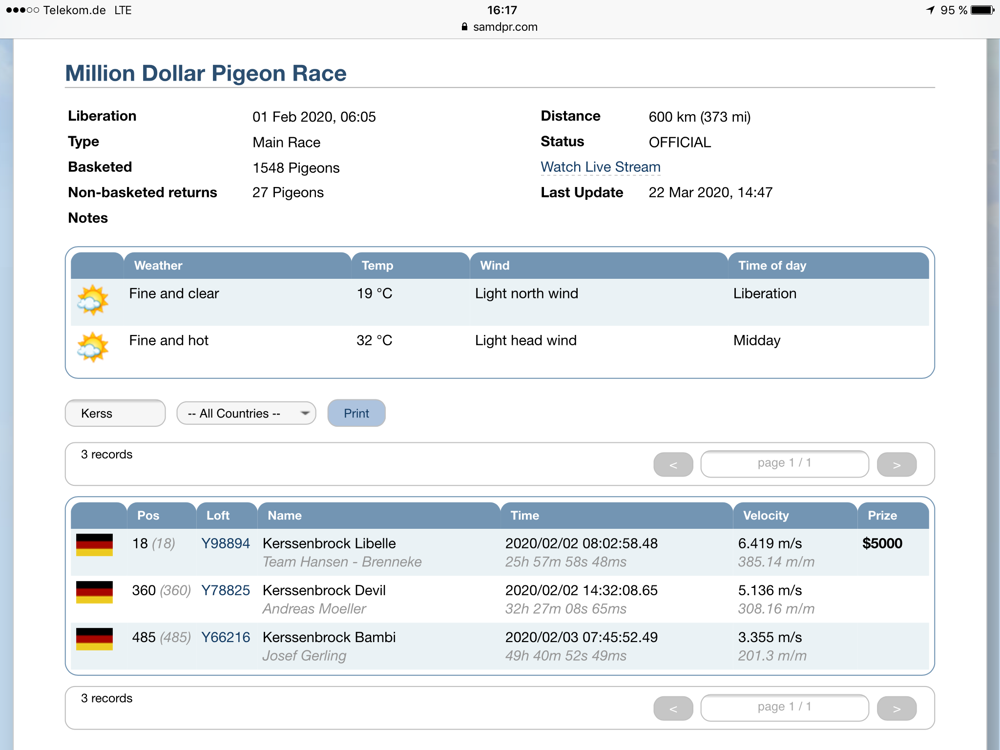Image resolution: width=1000 pixels, height=750 pixels.
Task: Open the Watch Live Stream link
Action: 600,167
